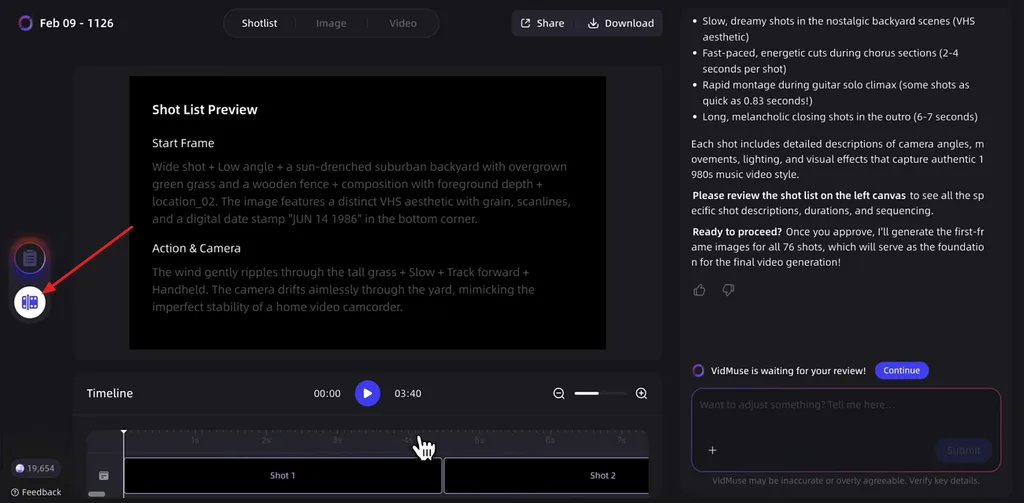This screenshot has height=503, width=1024.
Task: Open the script clipboard sidebar icon
Action: (30, 258)
